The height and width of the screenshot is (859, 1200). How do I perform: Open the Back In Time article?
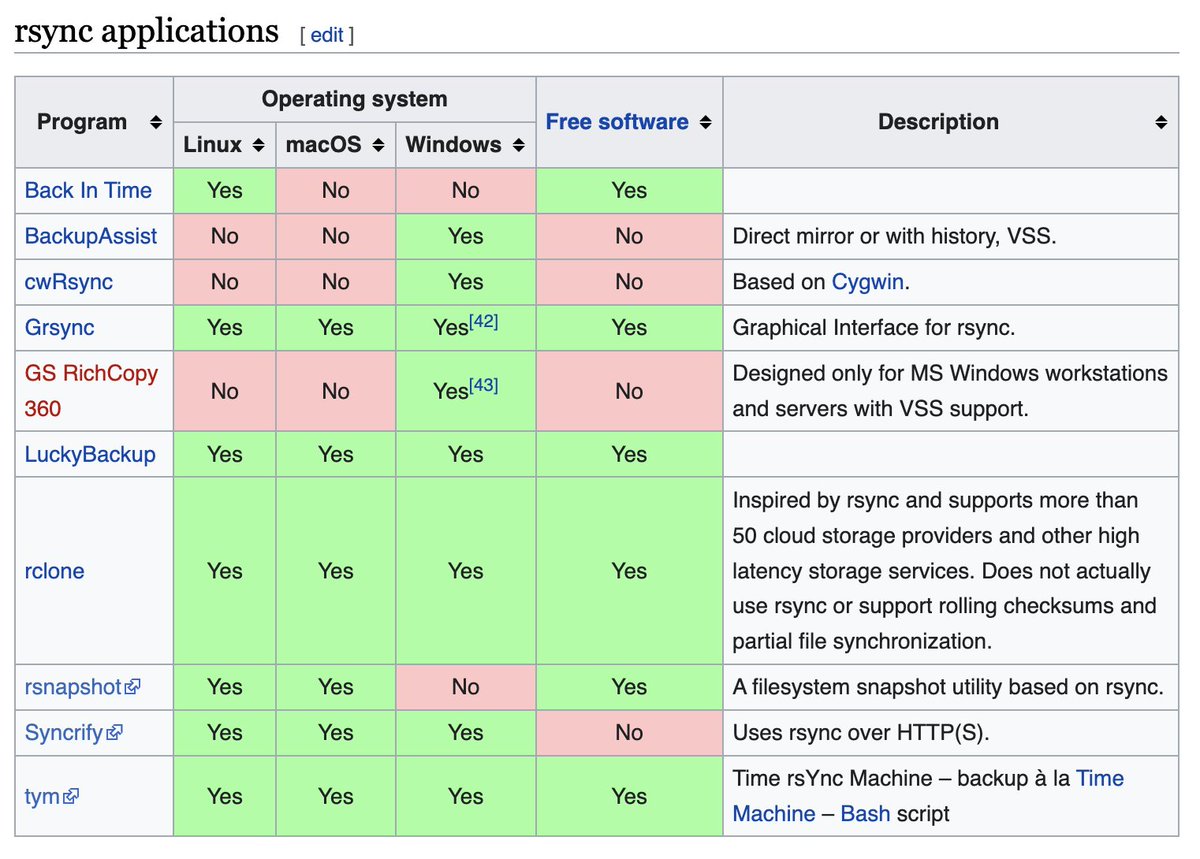click(88, 190)
